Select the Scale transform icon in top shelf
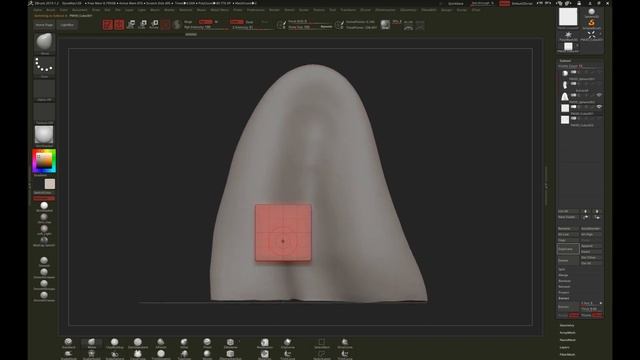 click(142, 25)
